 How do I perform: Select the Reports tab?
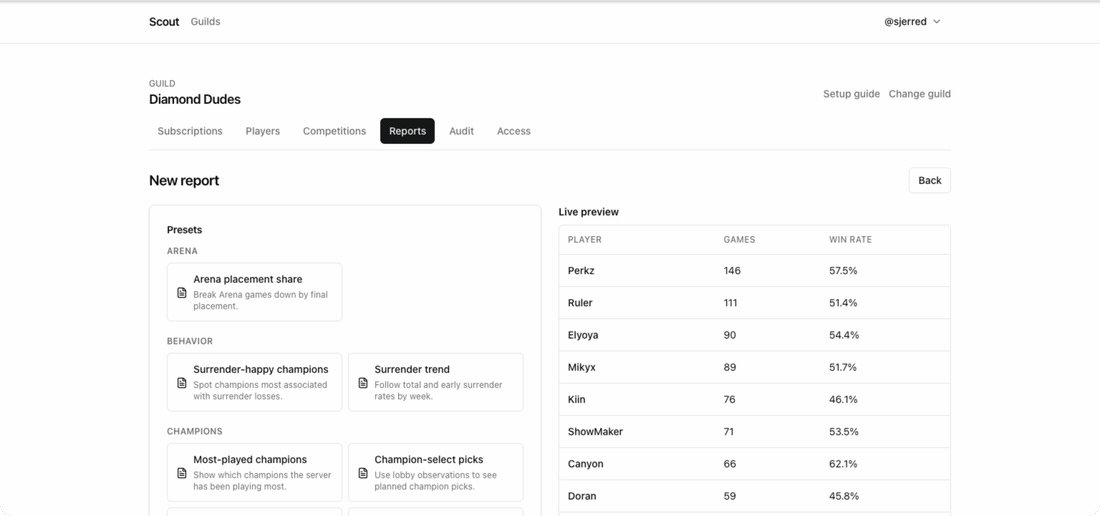(408, 131)
